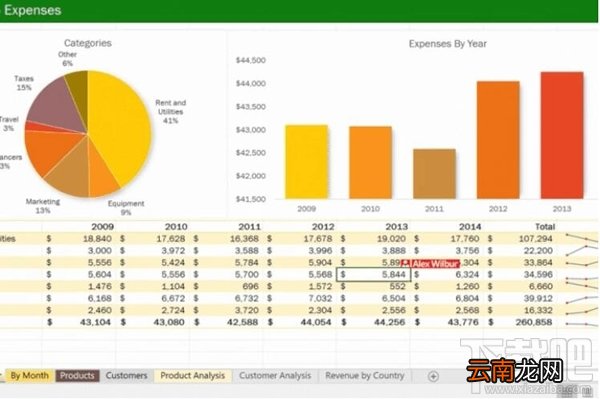Open Revenue by Country sheet tab

365,376
